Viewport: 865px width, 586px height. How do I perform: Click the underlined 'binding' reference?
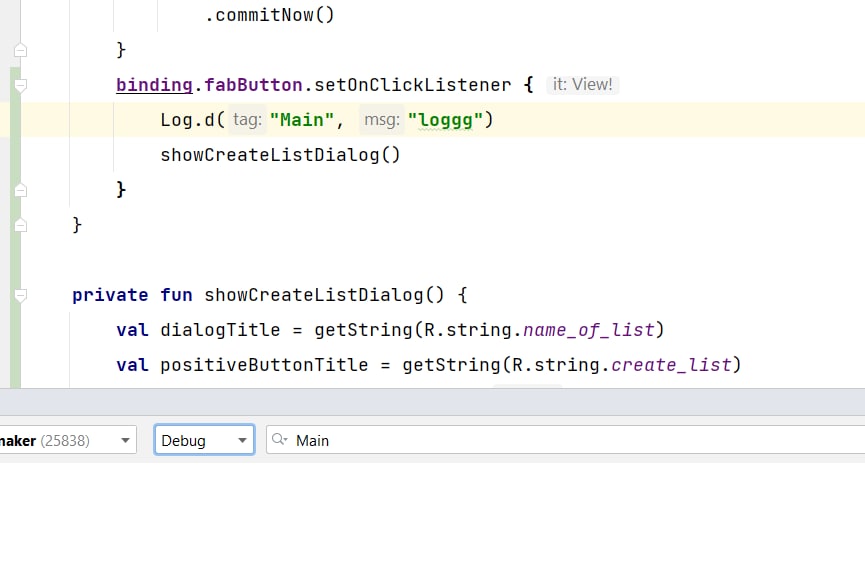154,85
